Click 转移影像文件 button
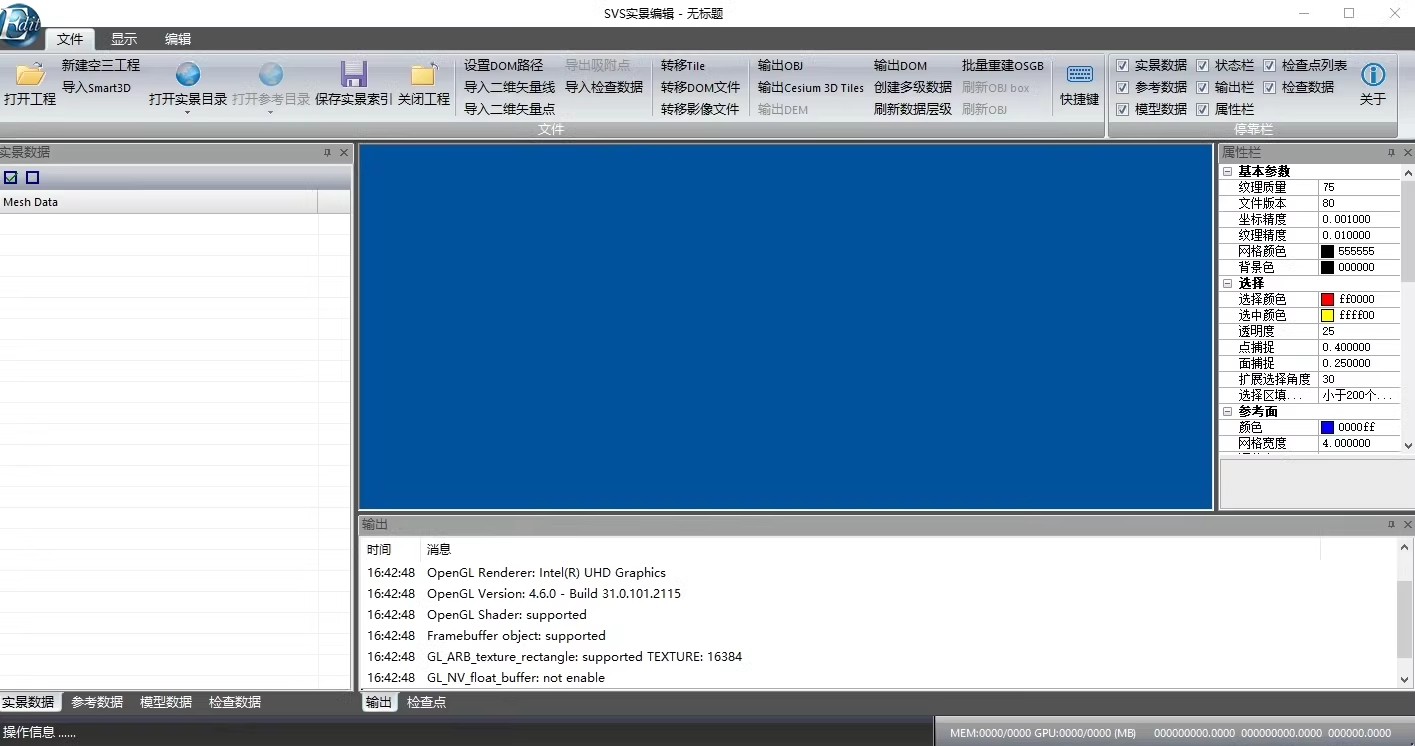 click(x=700, y=109)
